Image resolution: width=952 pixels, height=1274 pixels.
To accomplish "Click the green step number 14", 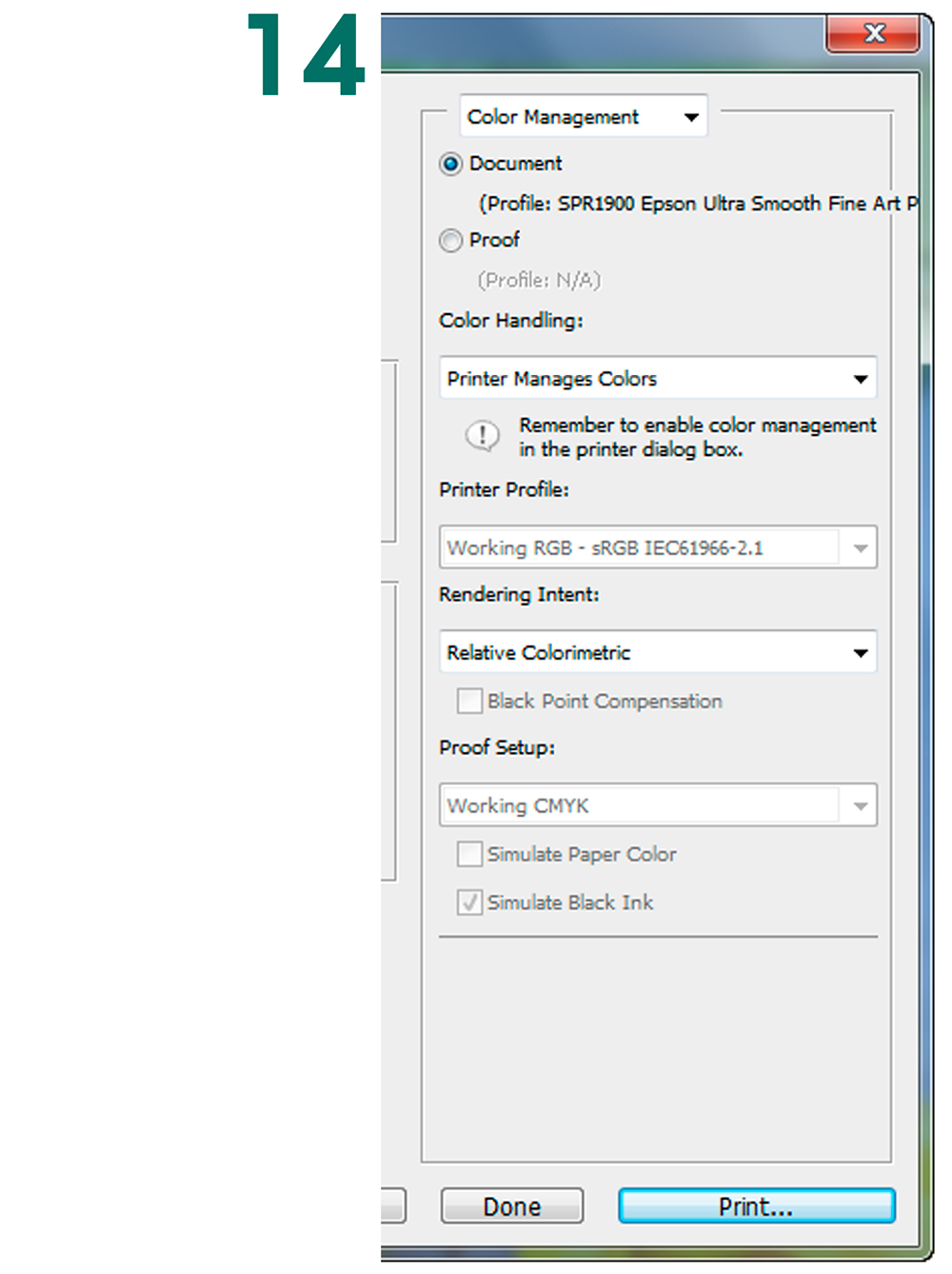I will pyautogui.click(x=306, y=55).
